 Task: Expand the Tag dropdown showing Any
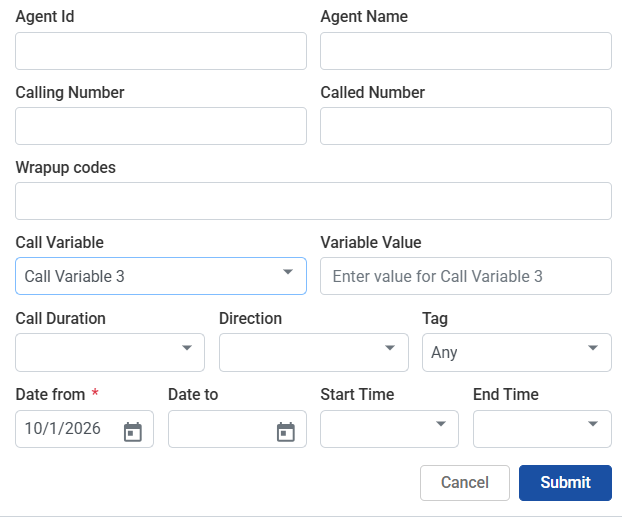click(x=516, y=352)
